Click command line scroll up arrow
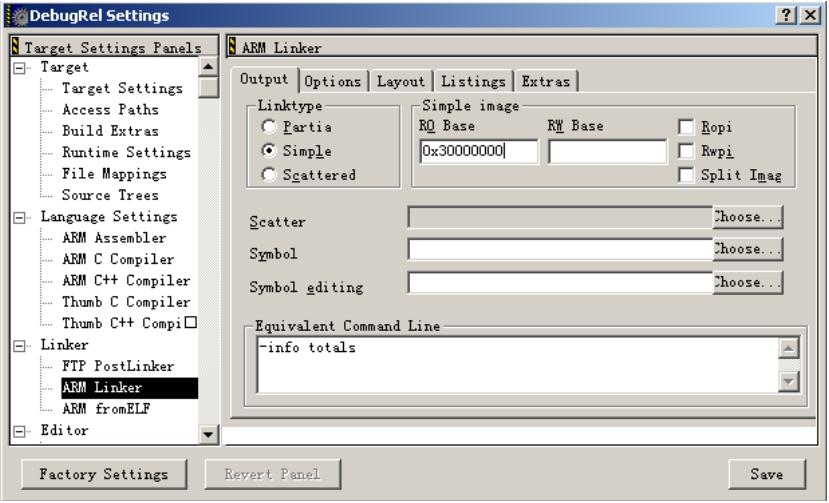829x503 pixels. coord(788,349)
